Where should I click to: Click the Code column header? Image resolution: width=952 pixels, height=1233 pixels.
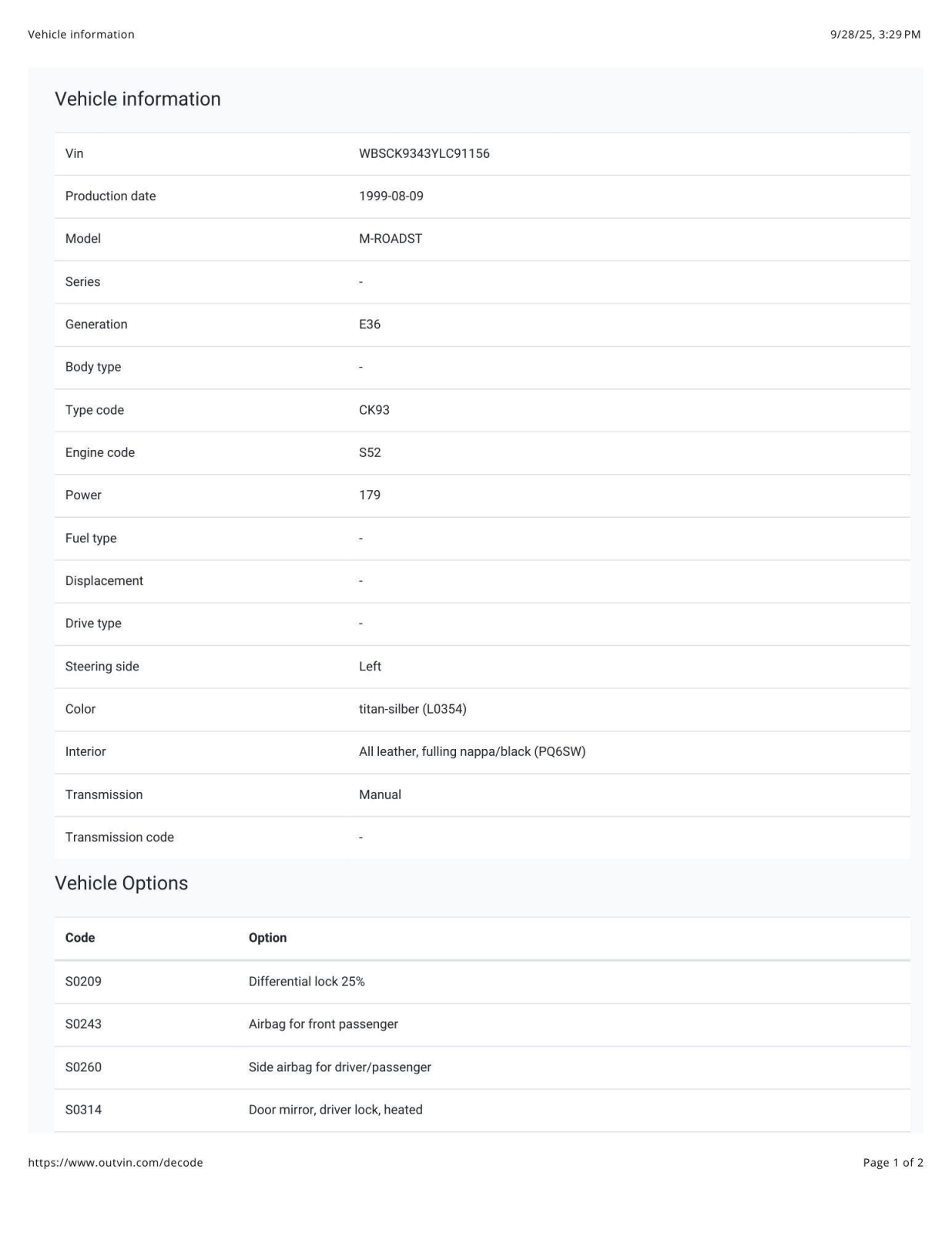80,938
